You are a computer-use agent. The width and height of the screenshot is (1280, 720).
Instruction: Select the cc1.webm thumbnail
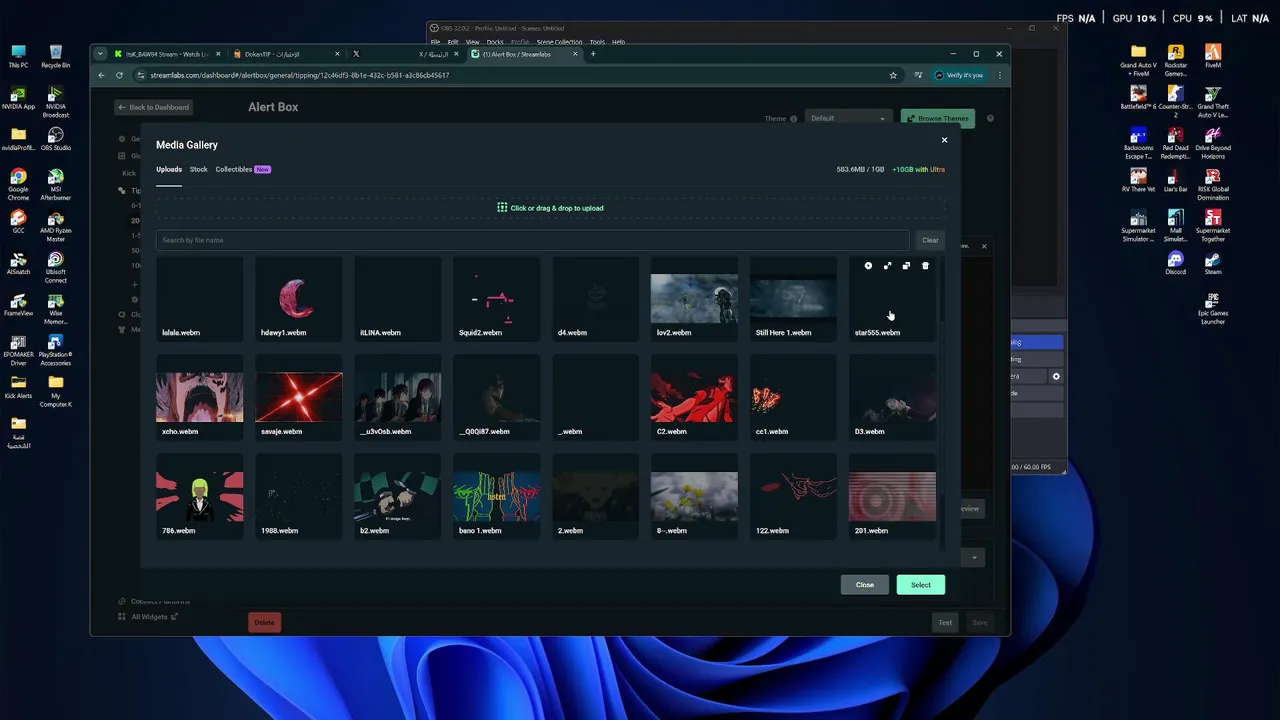pos(793,397)
